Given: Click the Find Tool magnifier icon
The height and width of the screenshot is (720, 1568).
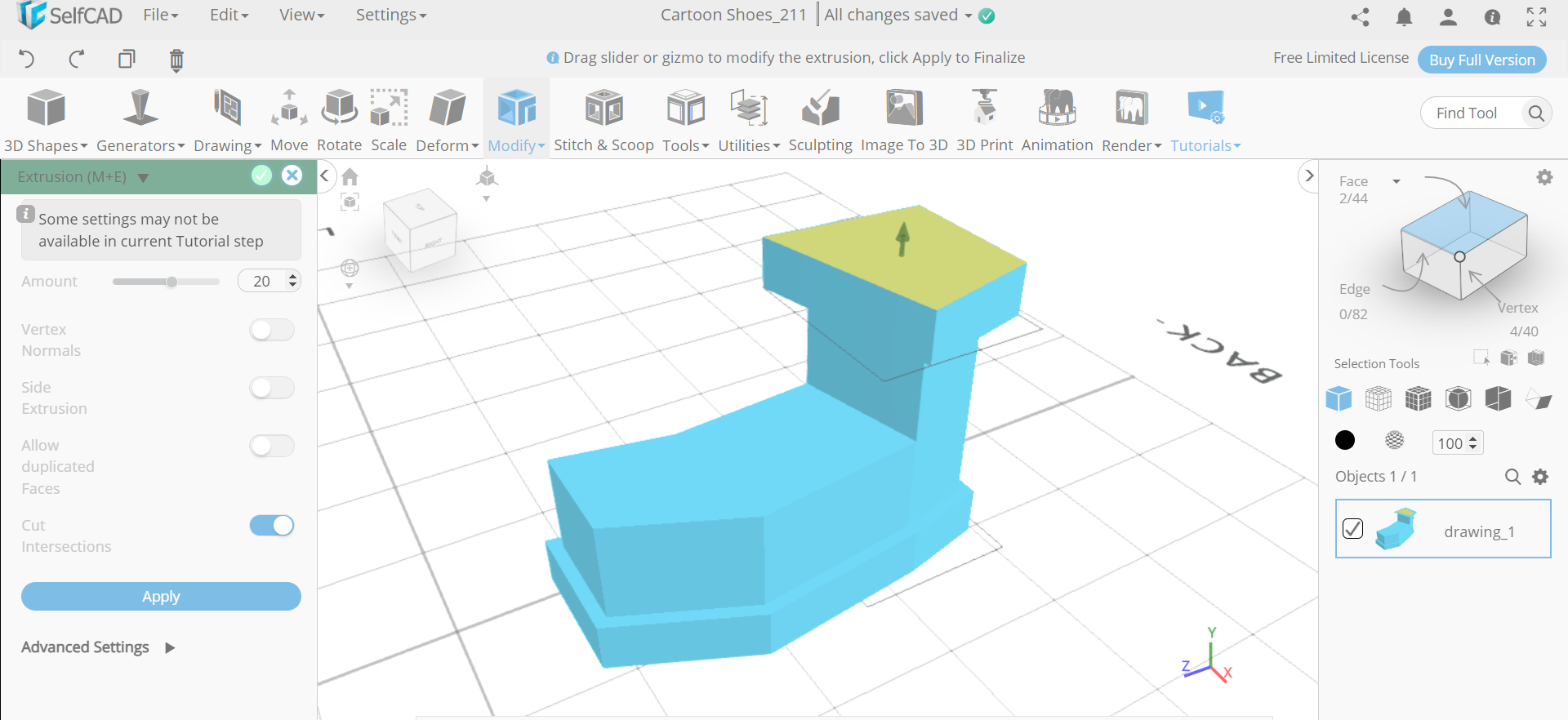Looking at the screenshot, I should [1536, 113].
